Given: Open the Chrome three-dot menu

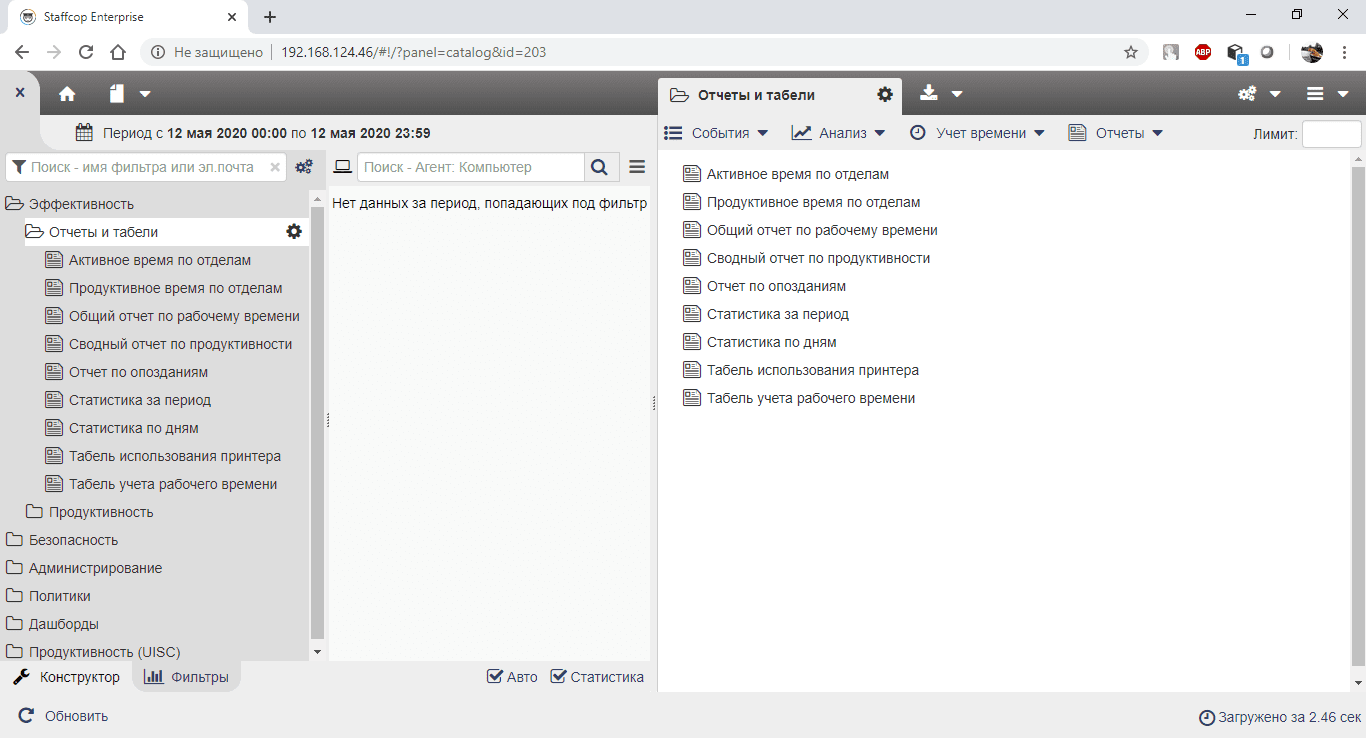Looking at the screenshot, I should coord(1344,52).
